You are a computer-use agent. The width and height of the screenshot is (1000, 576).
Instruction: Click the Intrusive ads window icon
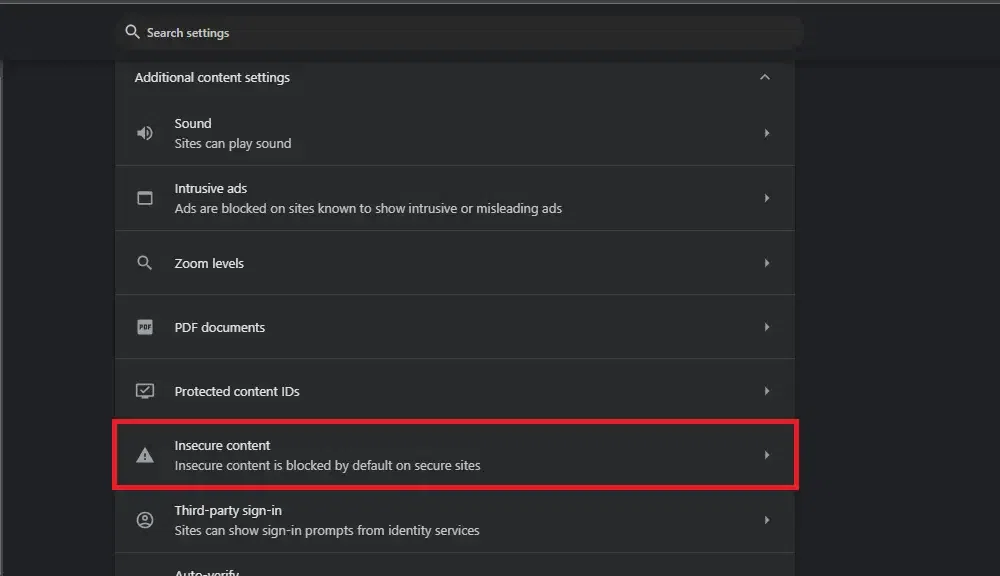coord(145,198)
